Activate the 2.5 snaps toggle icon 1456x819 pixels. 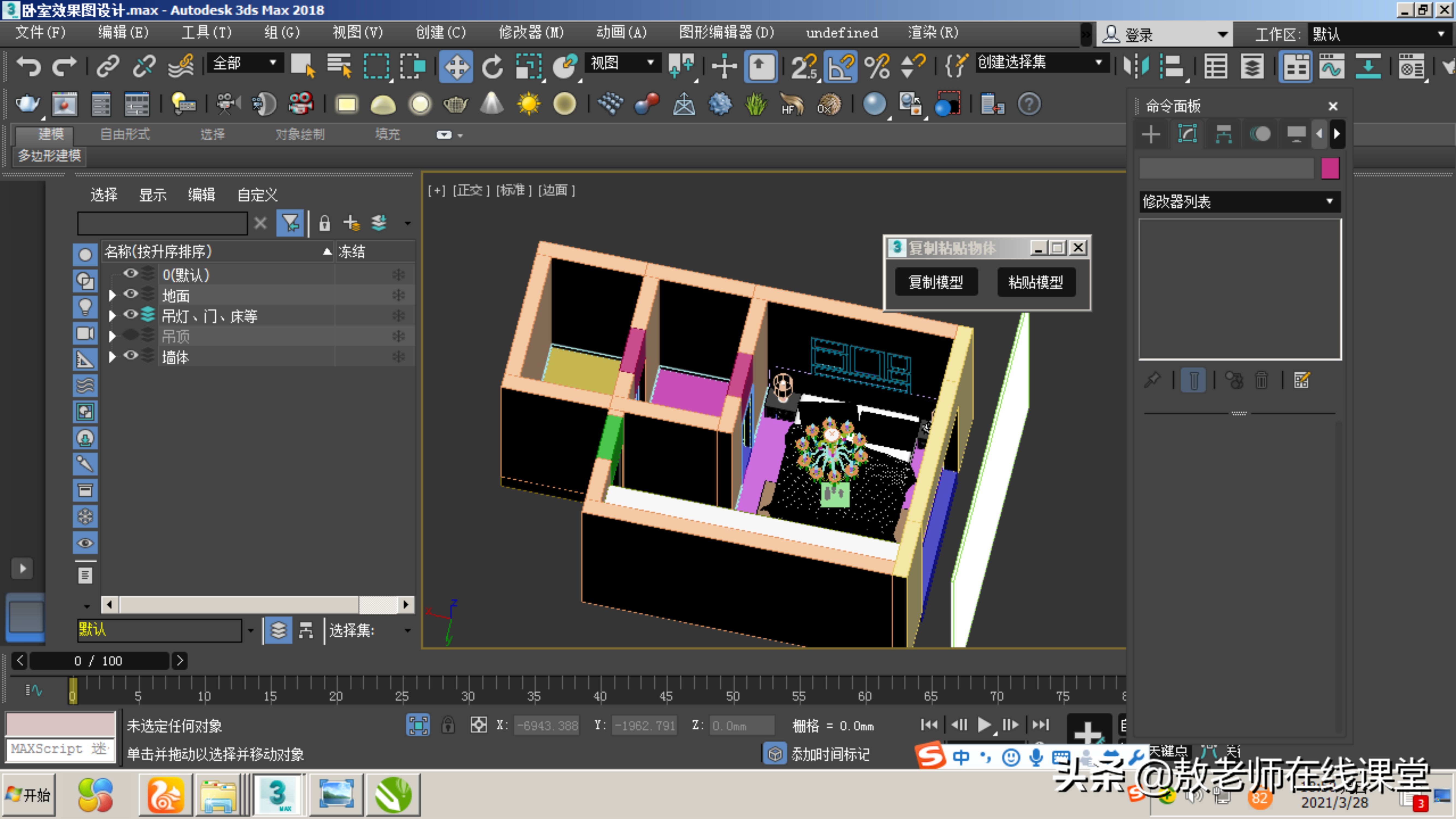coord(803,66)
